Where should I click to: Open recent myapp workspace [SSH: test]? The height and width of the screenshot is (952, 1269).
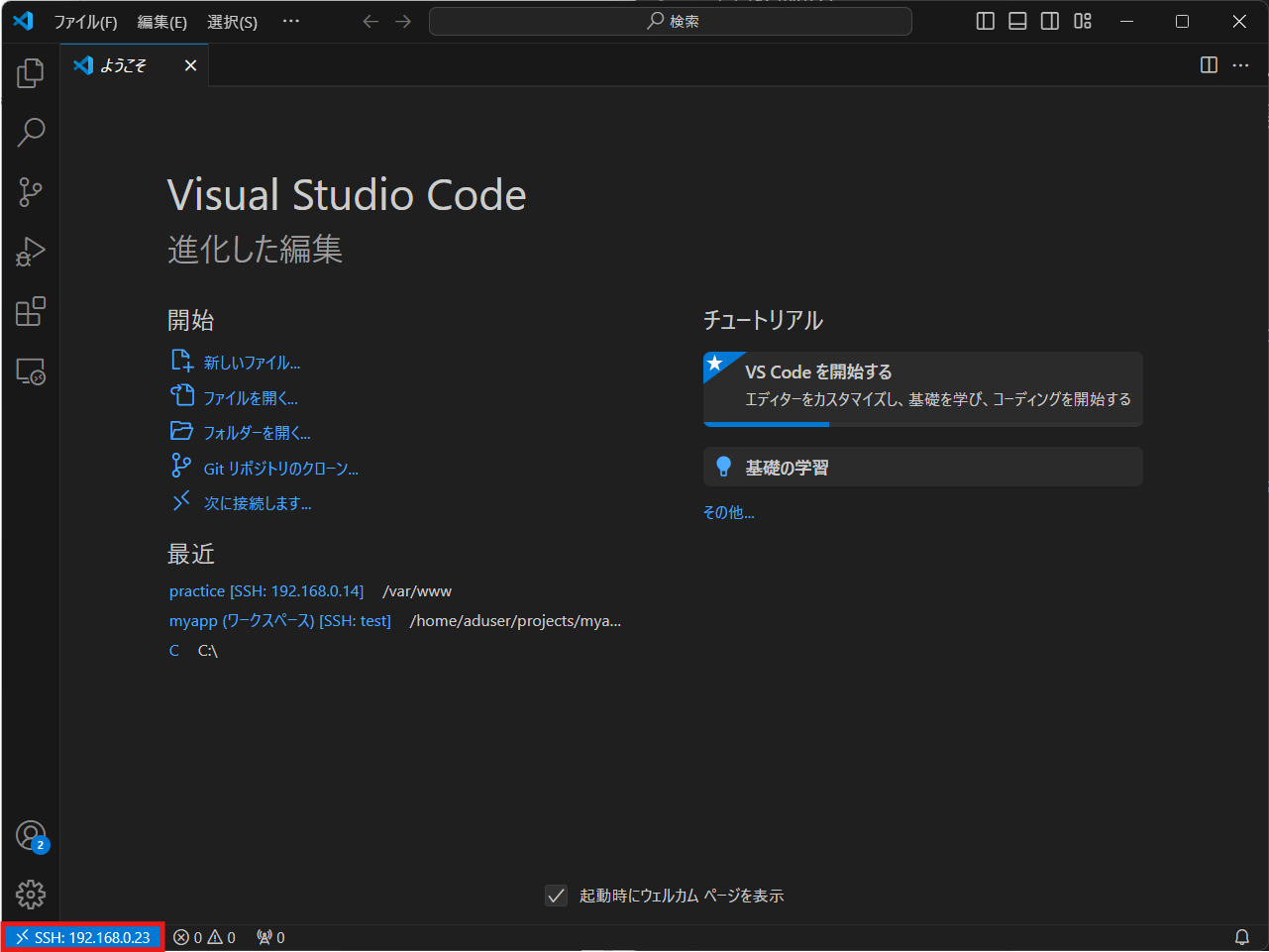pos(280,621)
